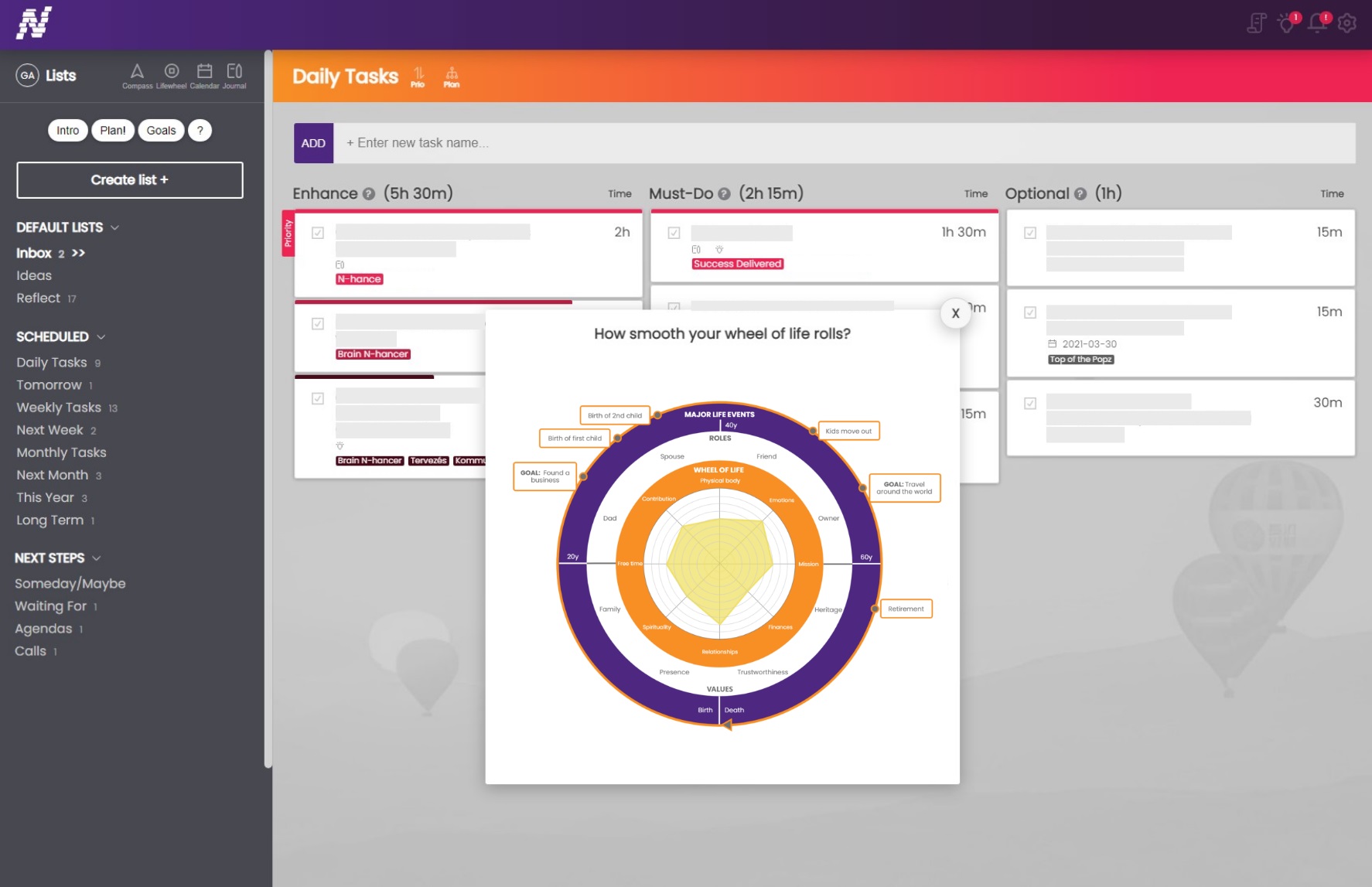This screenshot has width=1372, height=887.
Task: Check off the 30m Optional task
Action: tap(1030, 403)
